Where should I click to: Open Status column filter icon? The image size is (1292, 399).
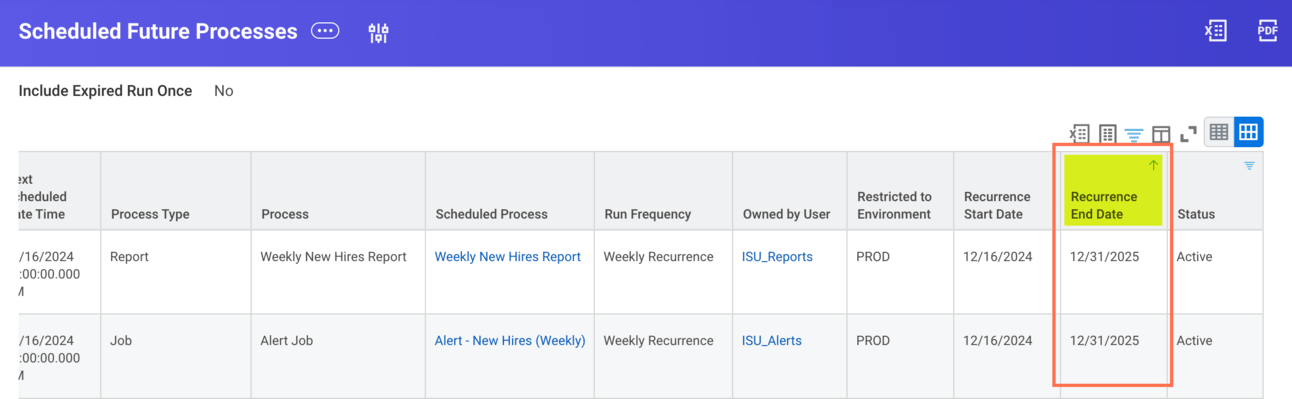(x=1249, y=166)
